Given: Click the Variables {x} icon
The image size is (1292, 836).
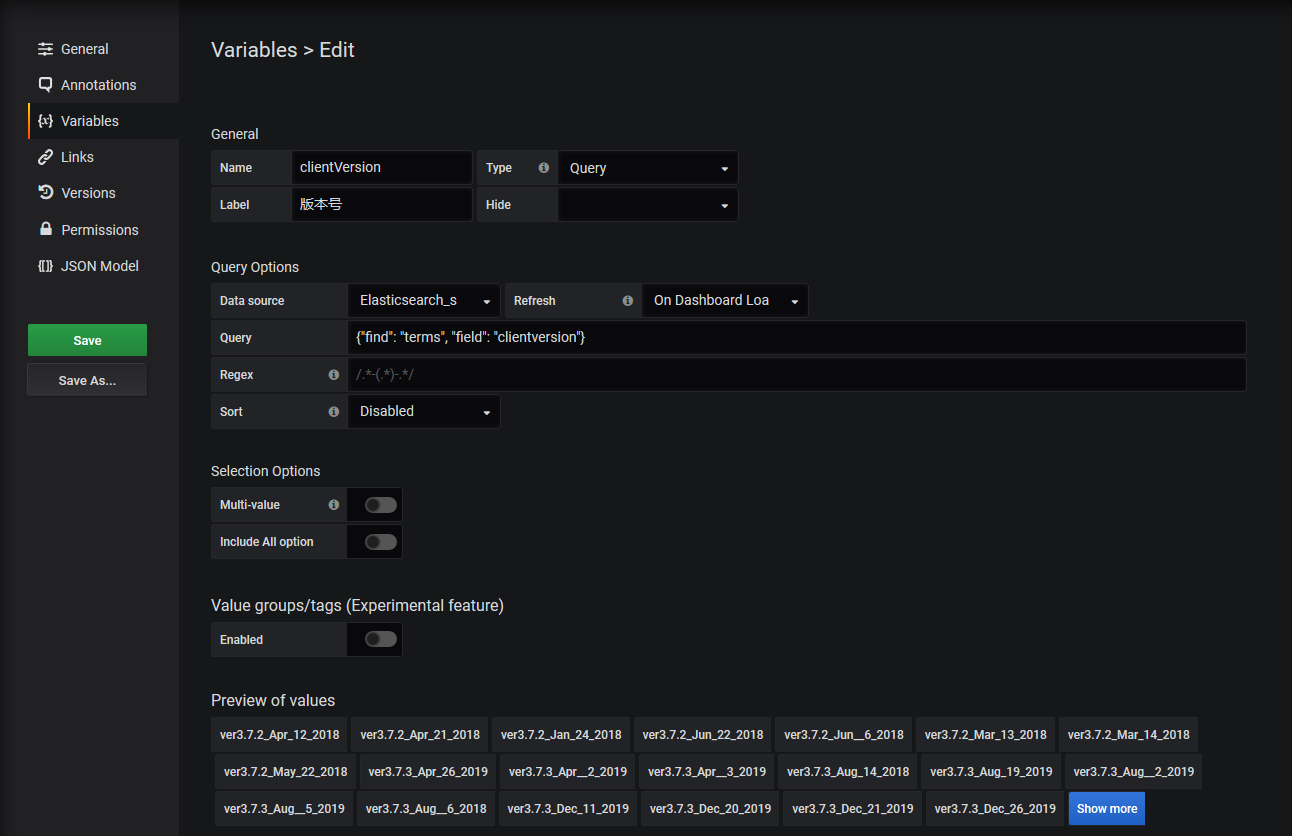Looking at the screenshot, I should tap(45, 121).
